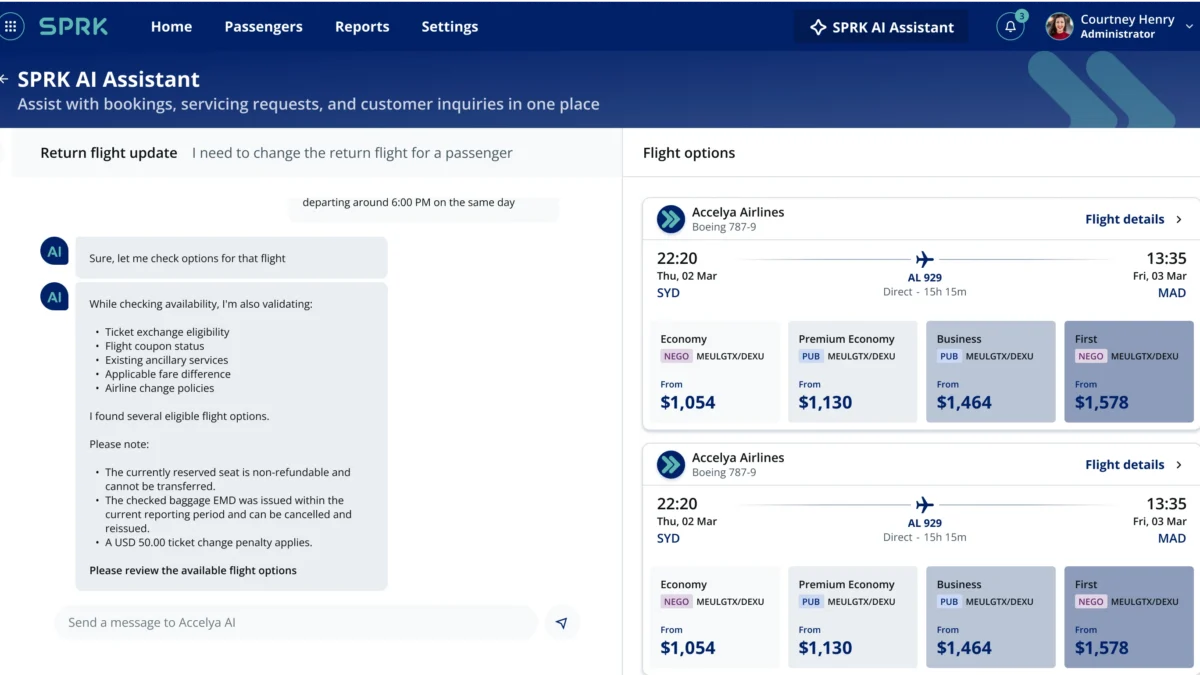This screenshot has height=675, width=1200.
Task: Click the SYD airport code in the first card
Action: pos(668,293)
